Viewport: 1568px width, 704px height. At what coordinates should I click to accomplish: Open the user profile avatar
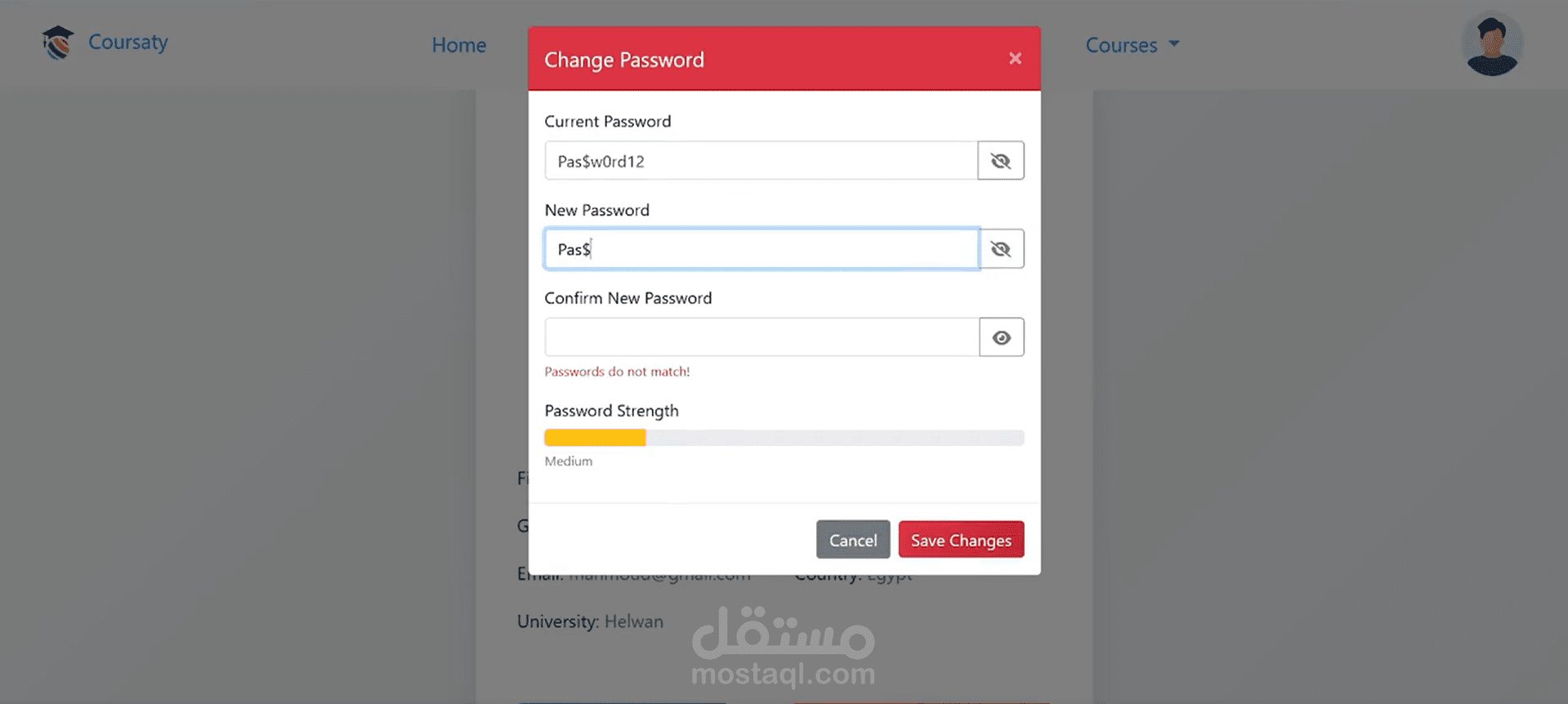(x=1492, y=46)
